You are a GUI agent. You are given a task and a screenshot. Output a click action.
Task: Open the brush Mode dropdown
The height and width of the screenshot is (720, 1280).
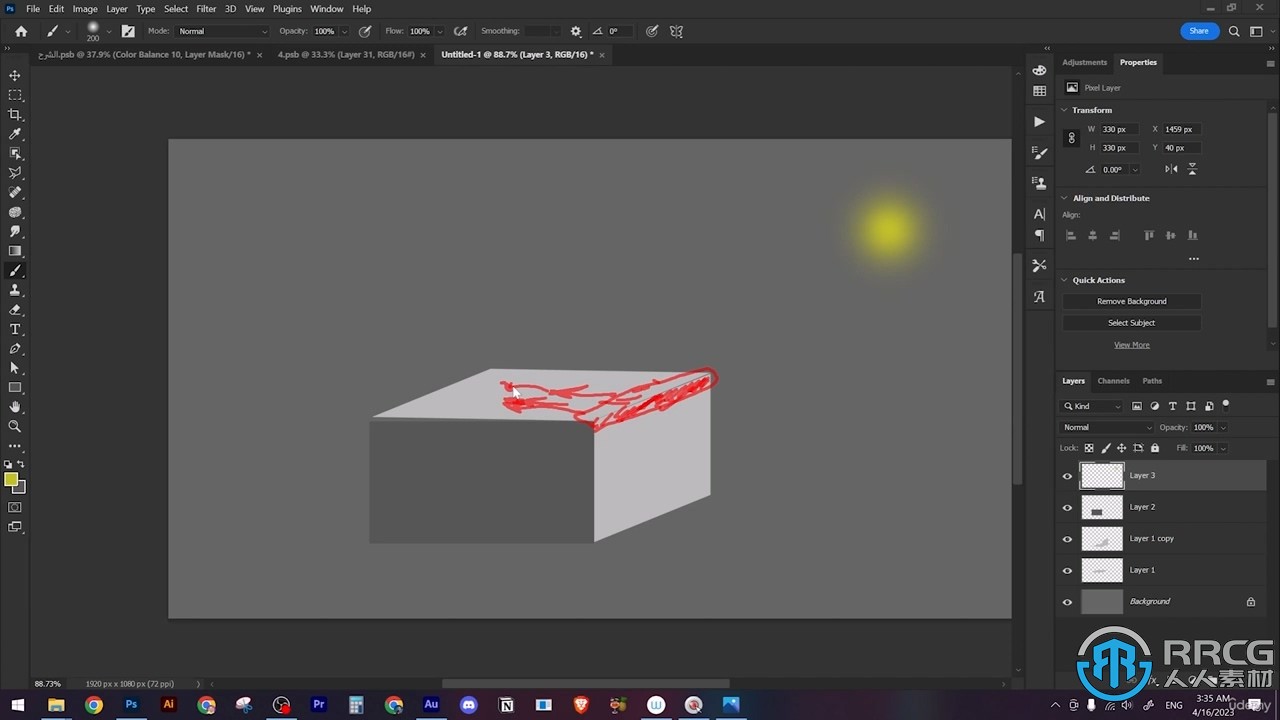(x=222, y=31)
